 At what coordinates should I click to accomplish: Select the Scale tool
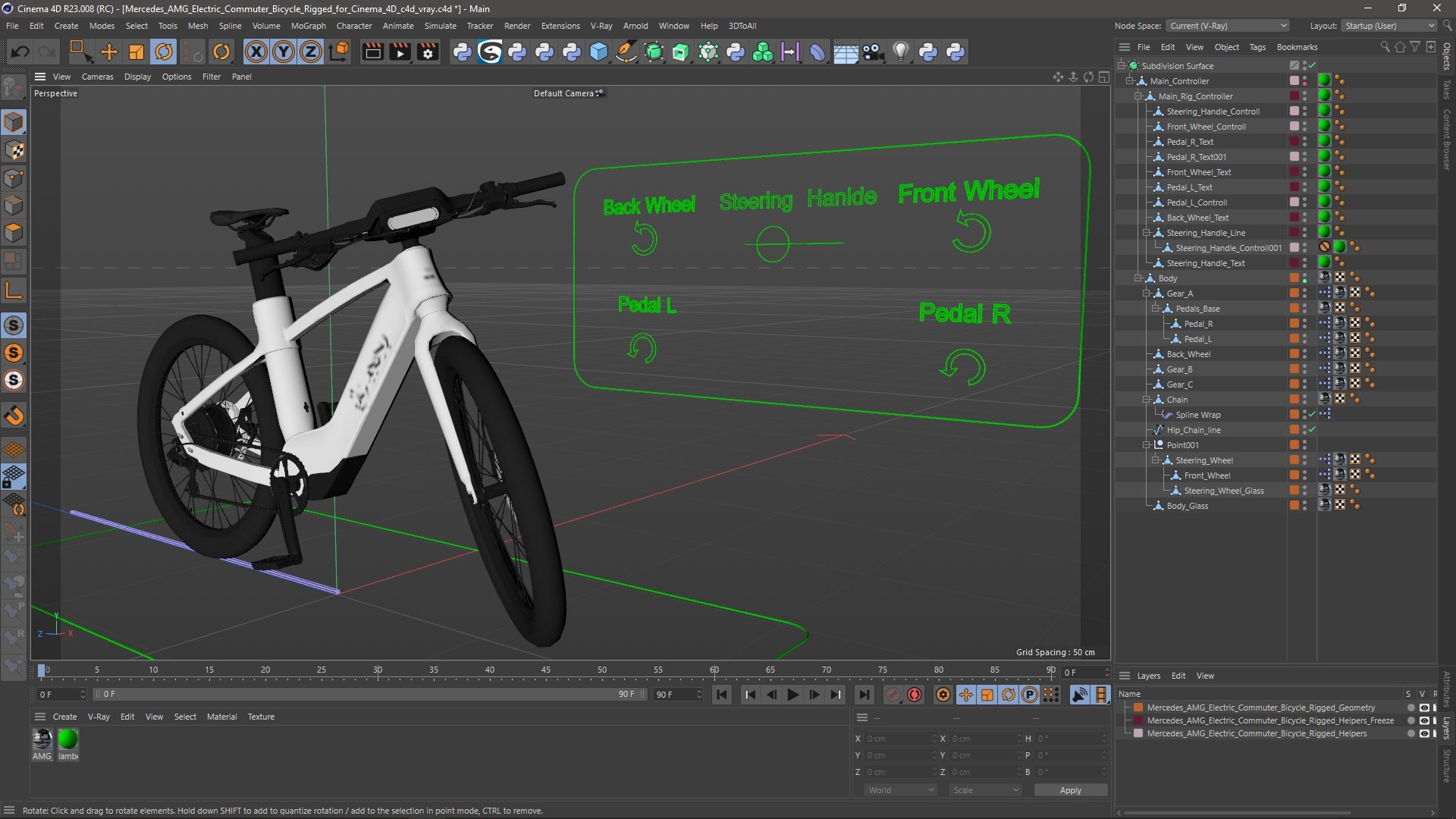click(x=136, y=52)
